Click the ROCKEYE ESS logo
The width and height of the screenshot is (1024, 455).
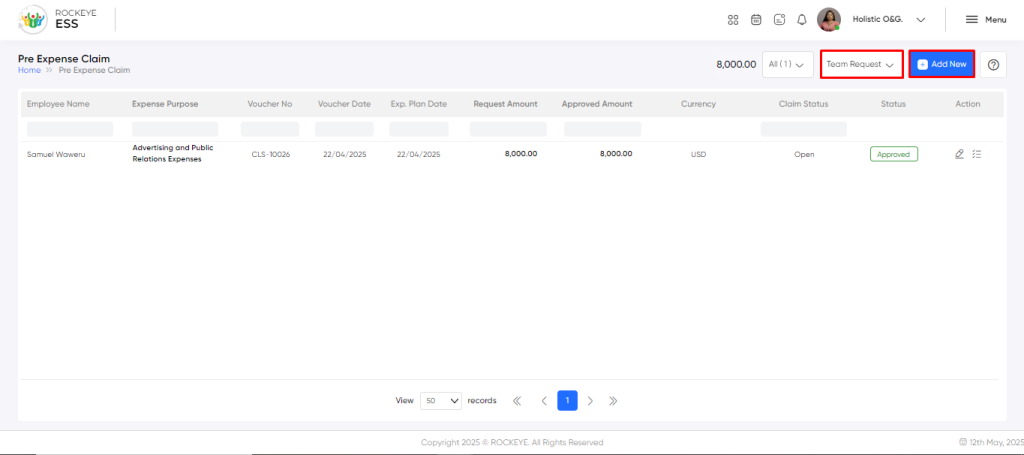[x=58, y=19]
